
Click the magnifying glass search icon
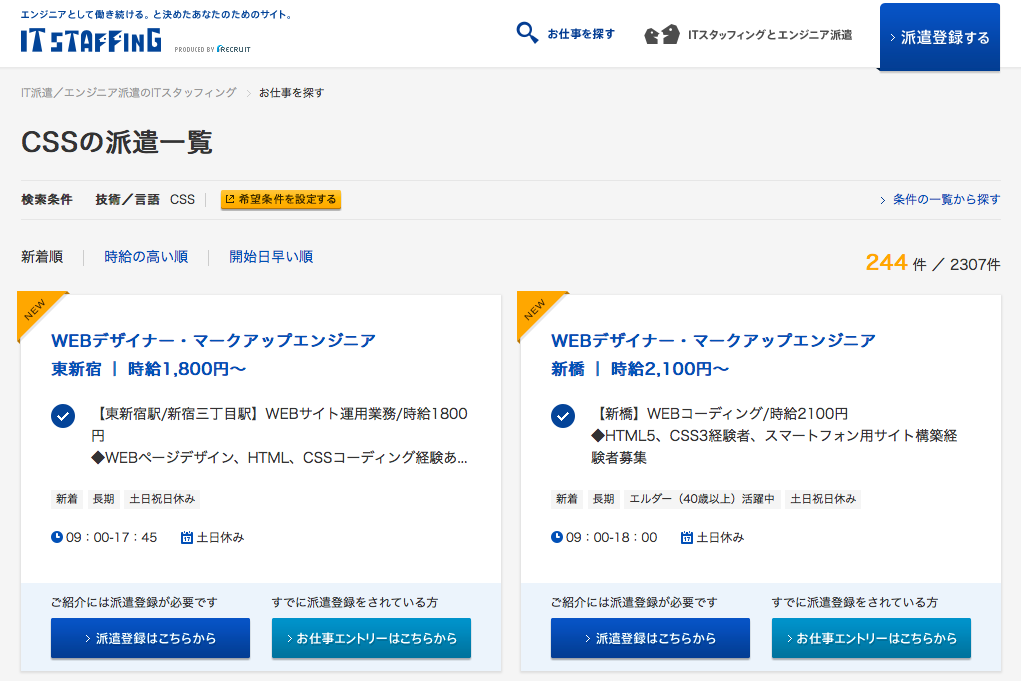point(527,33)
